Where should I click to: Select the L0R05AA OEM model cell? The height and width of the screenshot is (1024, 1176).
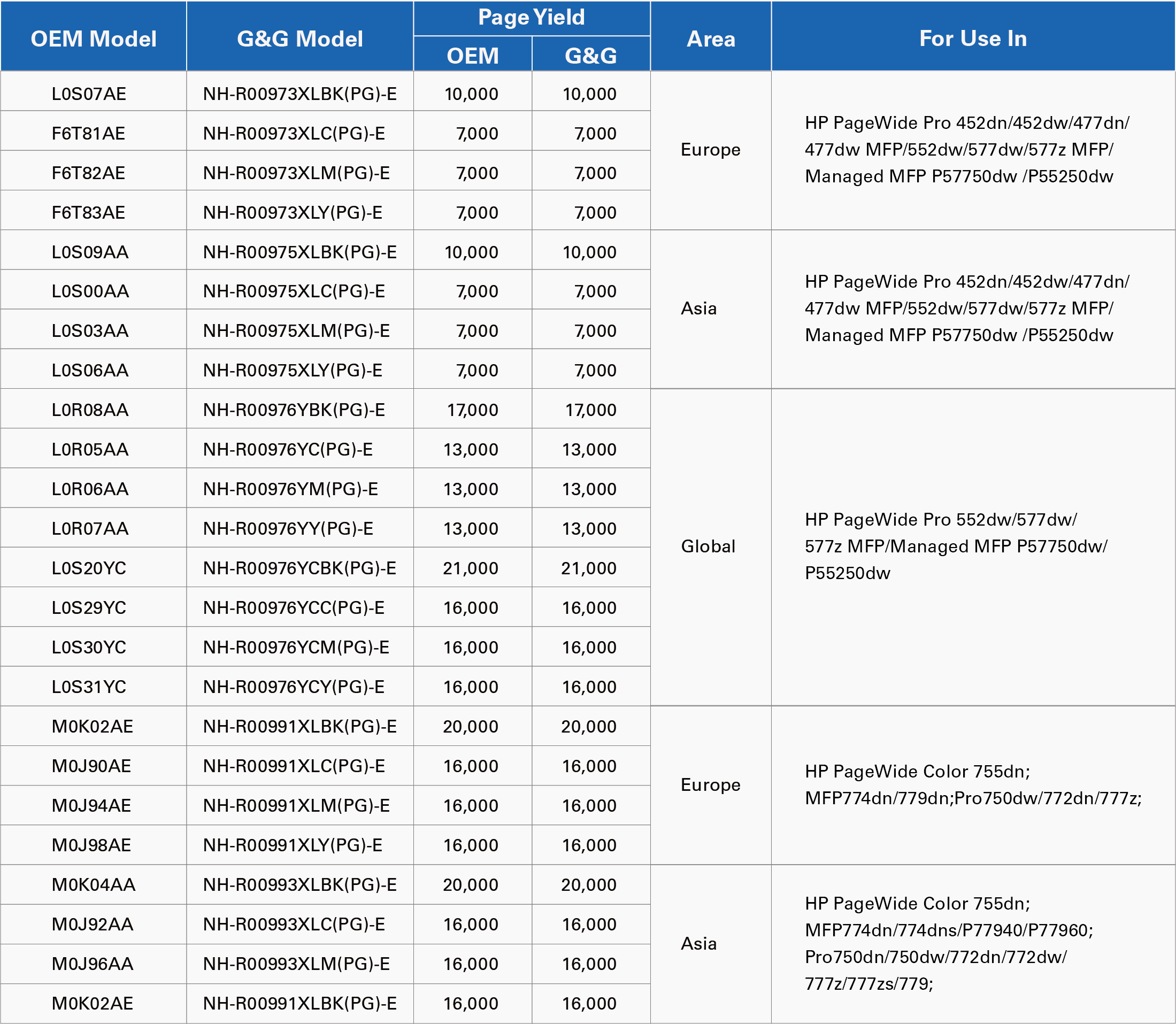click(93, 448)
